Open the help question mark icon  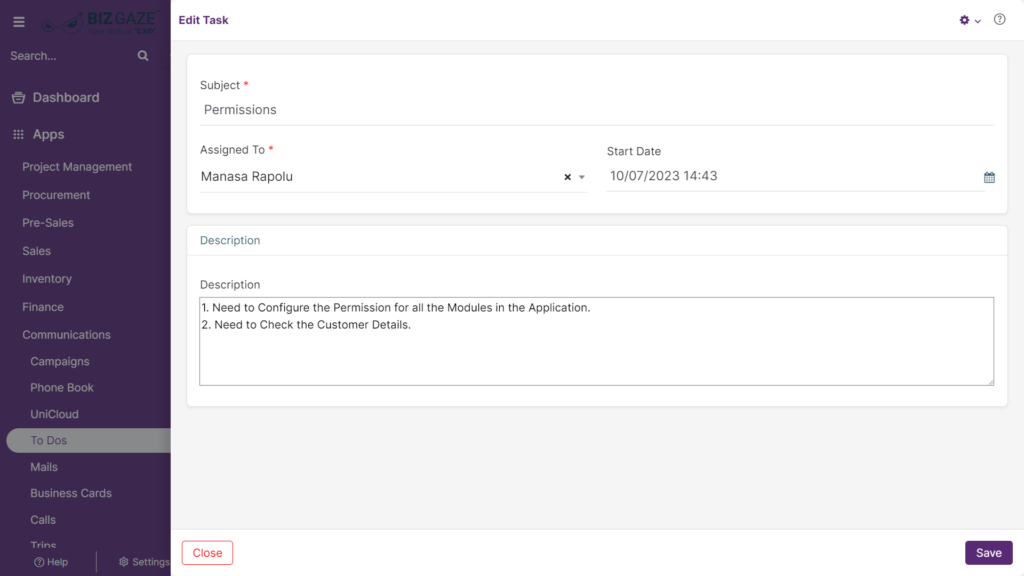(999, 20)
